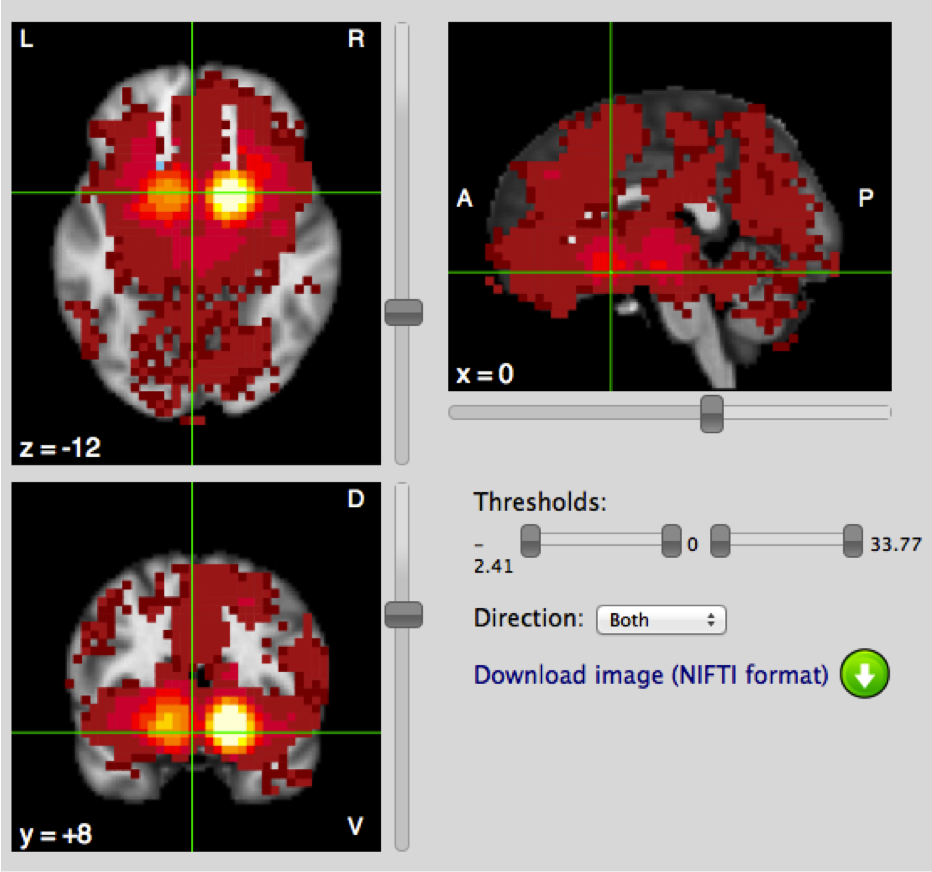Open the Download image (NIFTI format) link
This screenshot has height=872, width=932.
pyautogui.click(x=651, y=675)
